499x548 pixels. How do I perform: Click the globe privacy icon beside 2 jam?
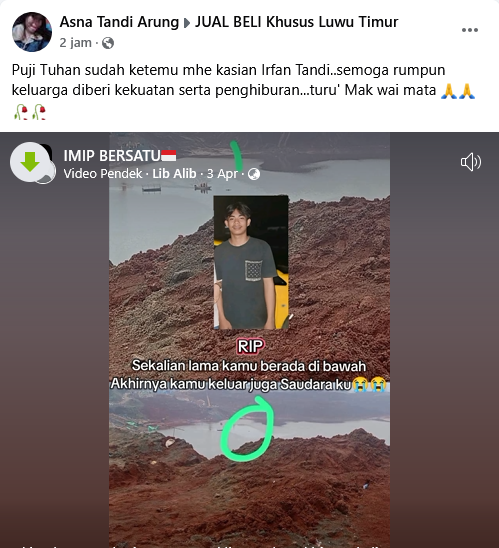108,43
